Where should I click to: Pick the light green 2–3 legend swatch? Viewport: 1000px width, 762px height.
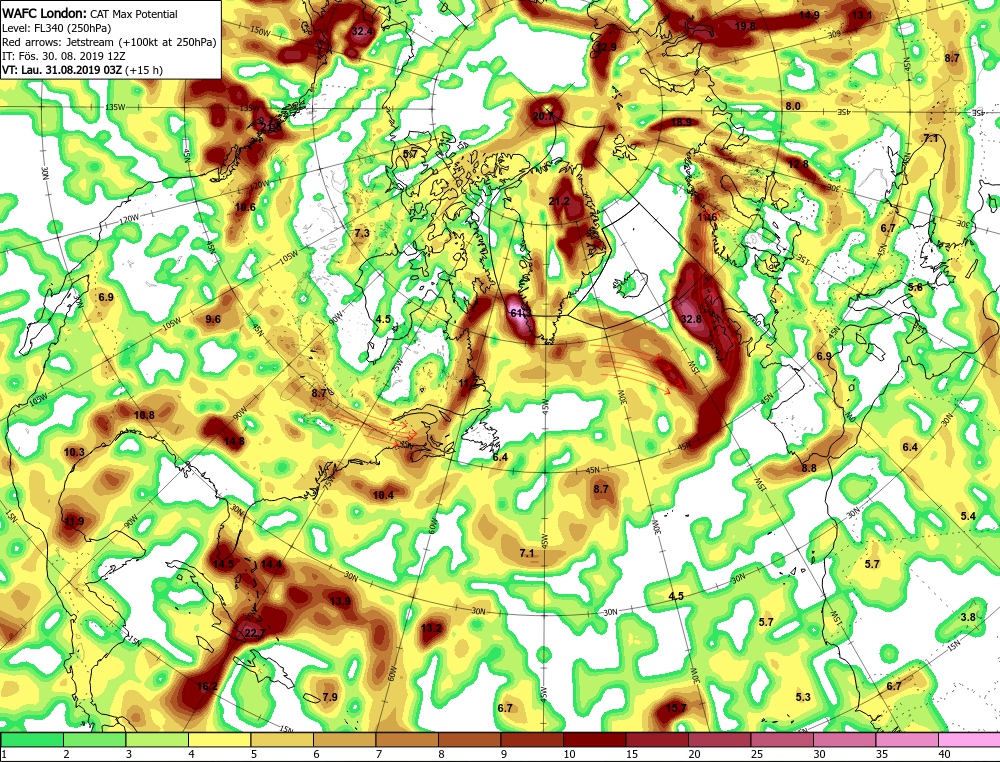click(x=94, y=740)
